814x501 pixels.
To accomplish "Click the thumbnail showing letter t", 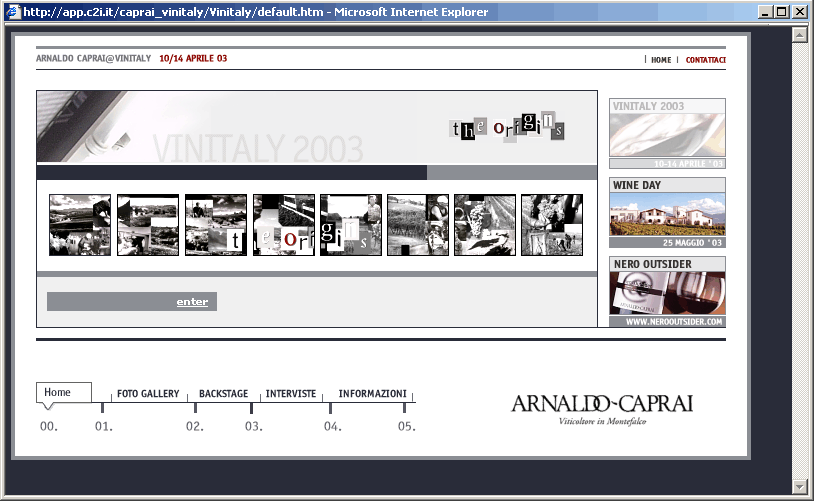I will (215, 225).
